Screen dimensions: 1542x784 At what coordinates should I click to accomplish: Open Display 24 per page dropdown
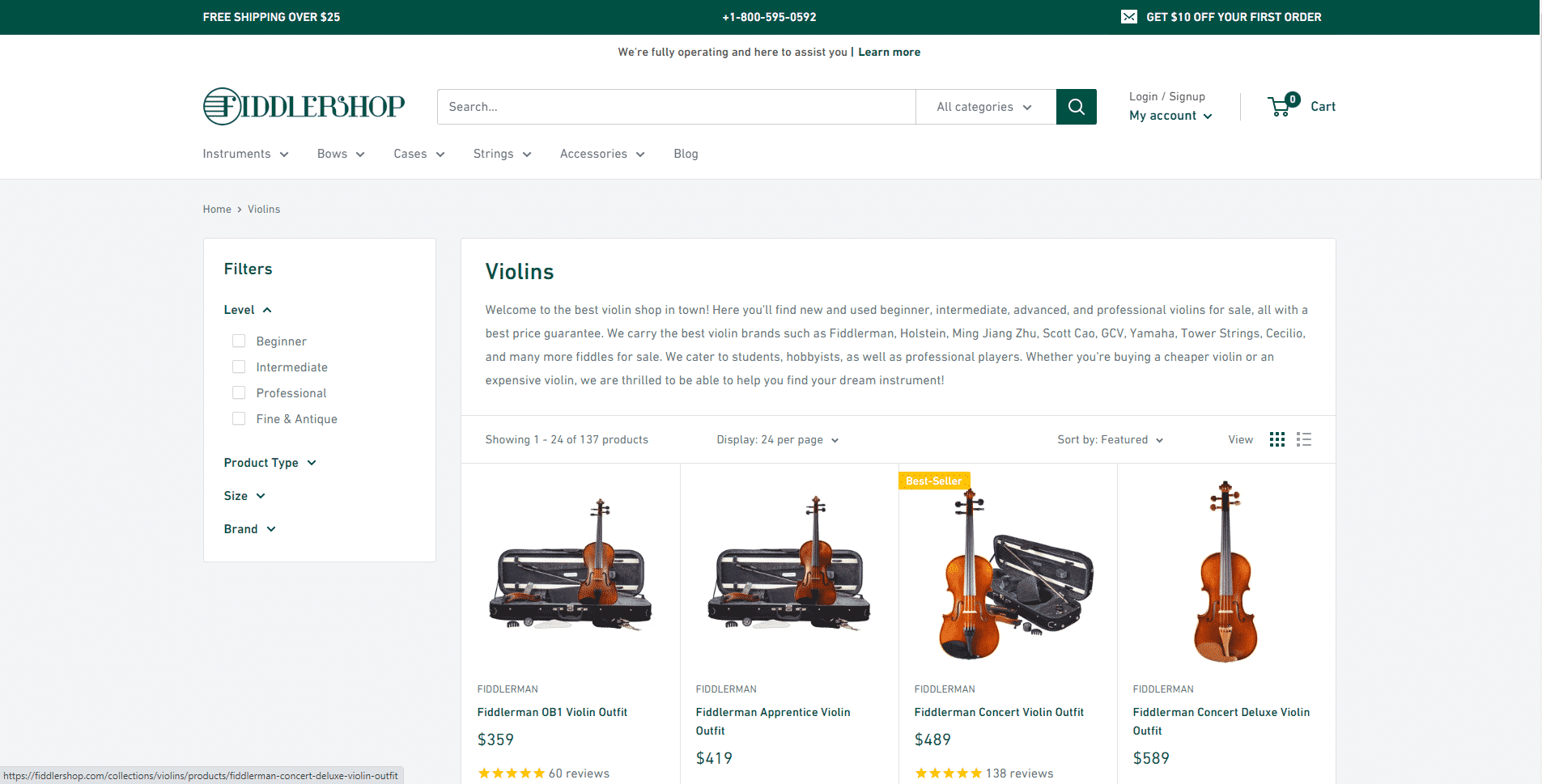[x=778, y=439]
